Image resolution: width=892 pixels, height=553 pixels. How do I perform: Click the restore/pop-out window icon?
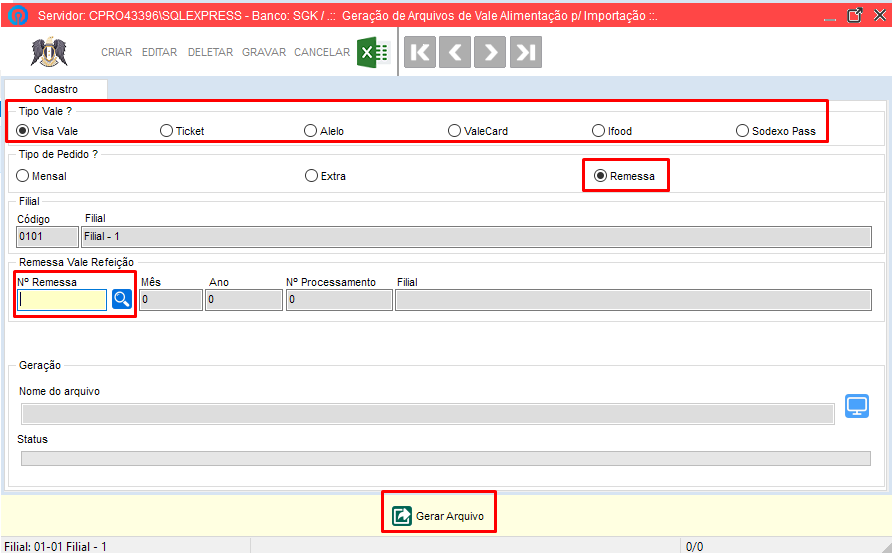pos(854,15)
